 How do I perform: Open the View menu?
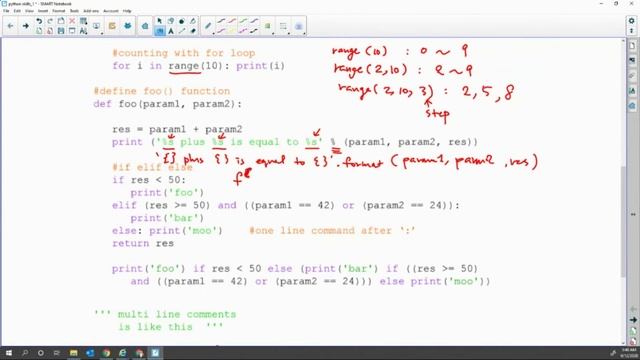point(29,11)
